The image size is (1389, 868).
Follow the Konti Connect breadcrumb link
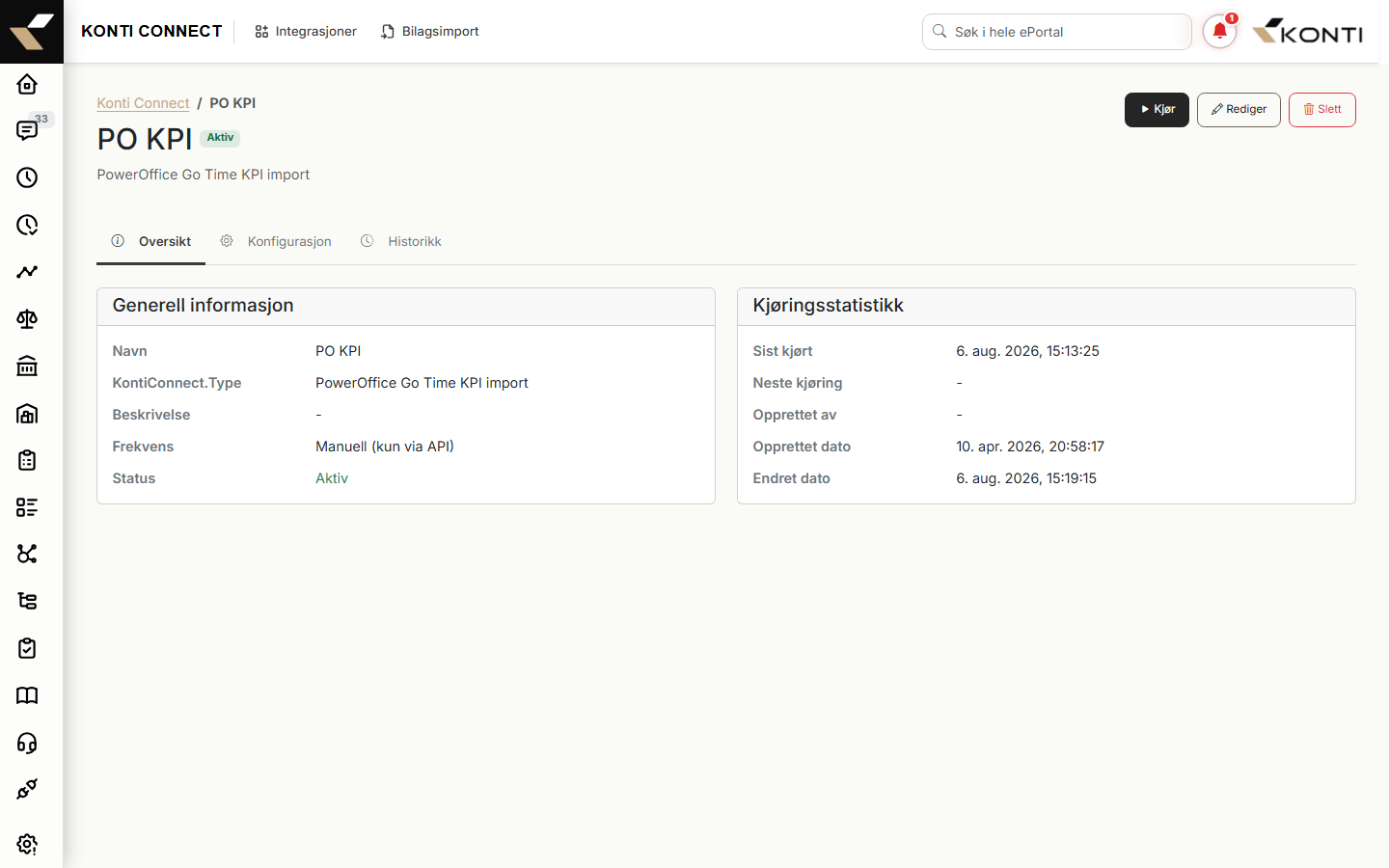143,103
